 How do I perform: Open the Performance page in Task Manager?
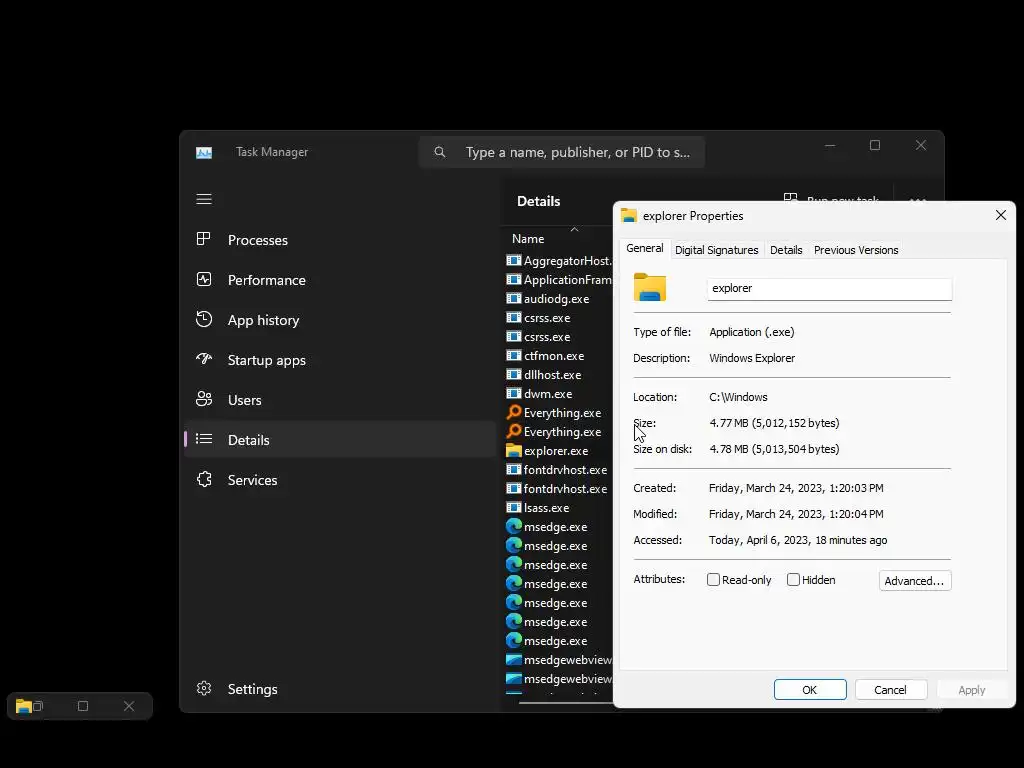click(340, 280)
